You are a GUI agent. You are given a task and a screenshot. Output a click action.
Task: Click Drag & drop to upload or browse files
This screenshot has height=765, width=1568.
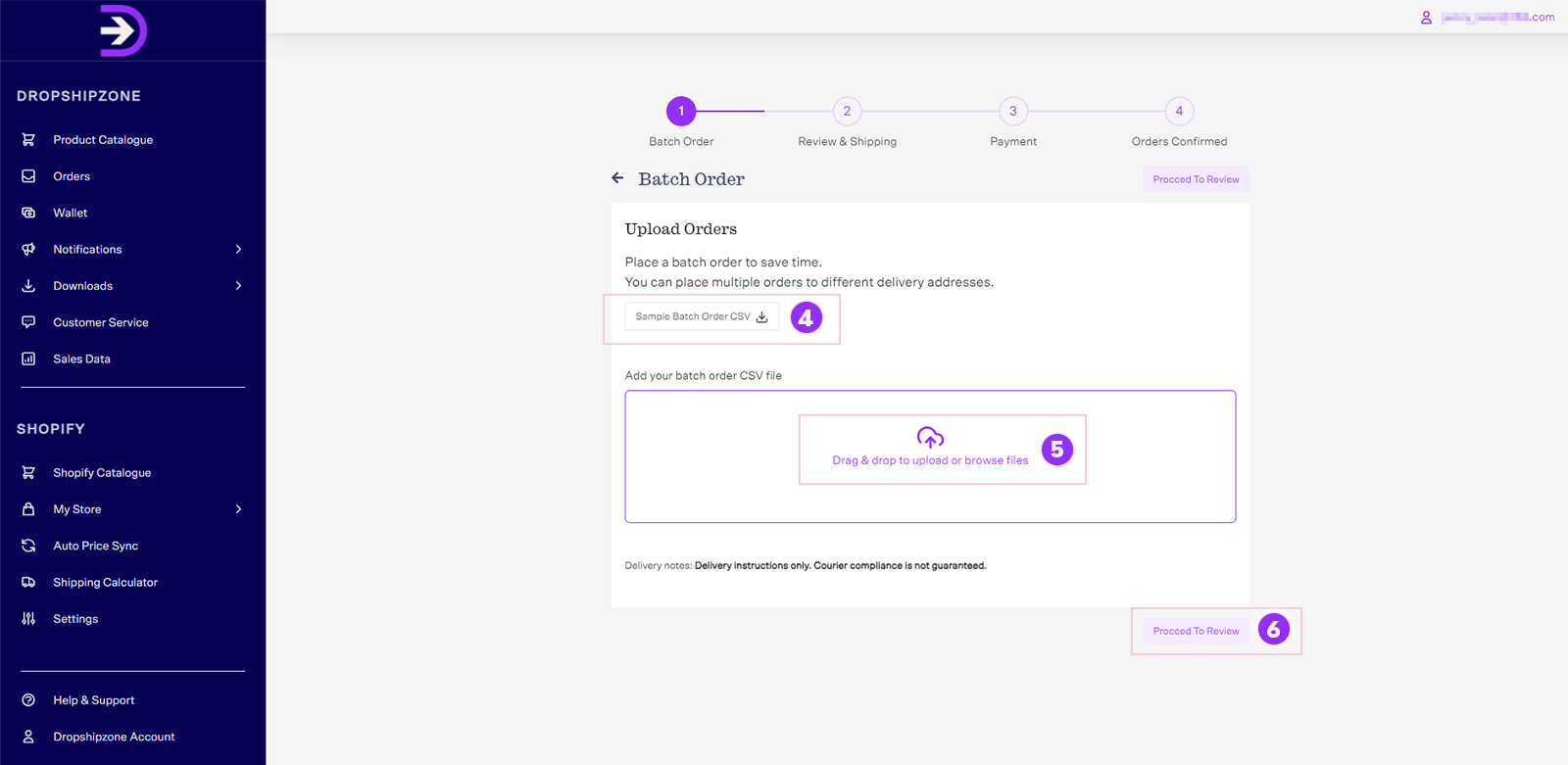930,460
